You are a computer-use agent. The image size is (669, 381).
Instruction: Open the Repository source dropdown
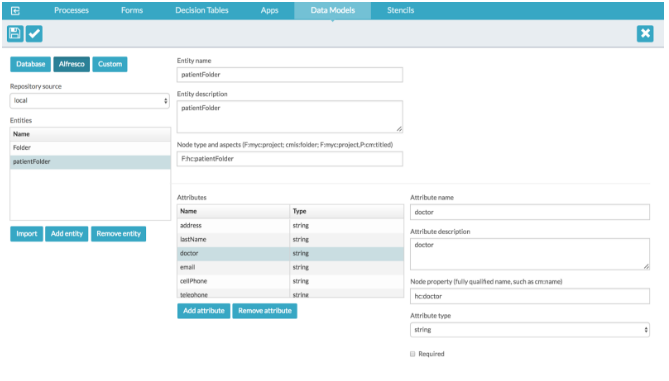(x=90, y=101)
